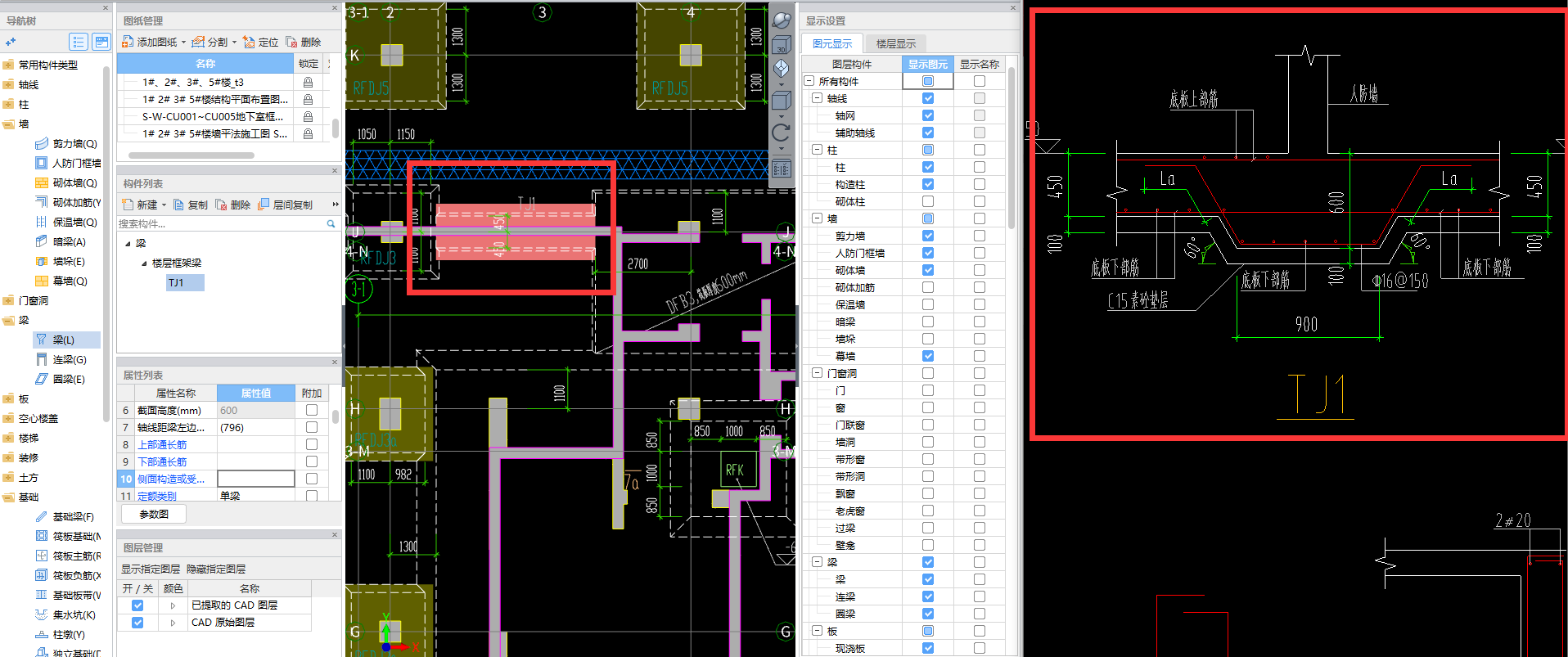Select the 筏板主筋 raft main rebar
1568x657 pixels.
point(68,556)
